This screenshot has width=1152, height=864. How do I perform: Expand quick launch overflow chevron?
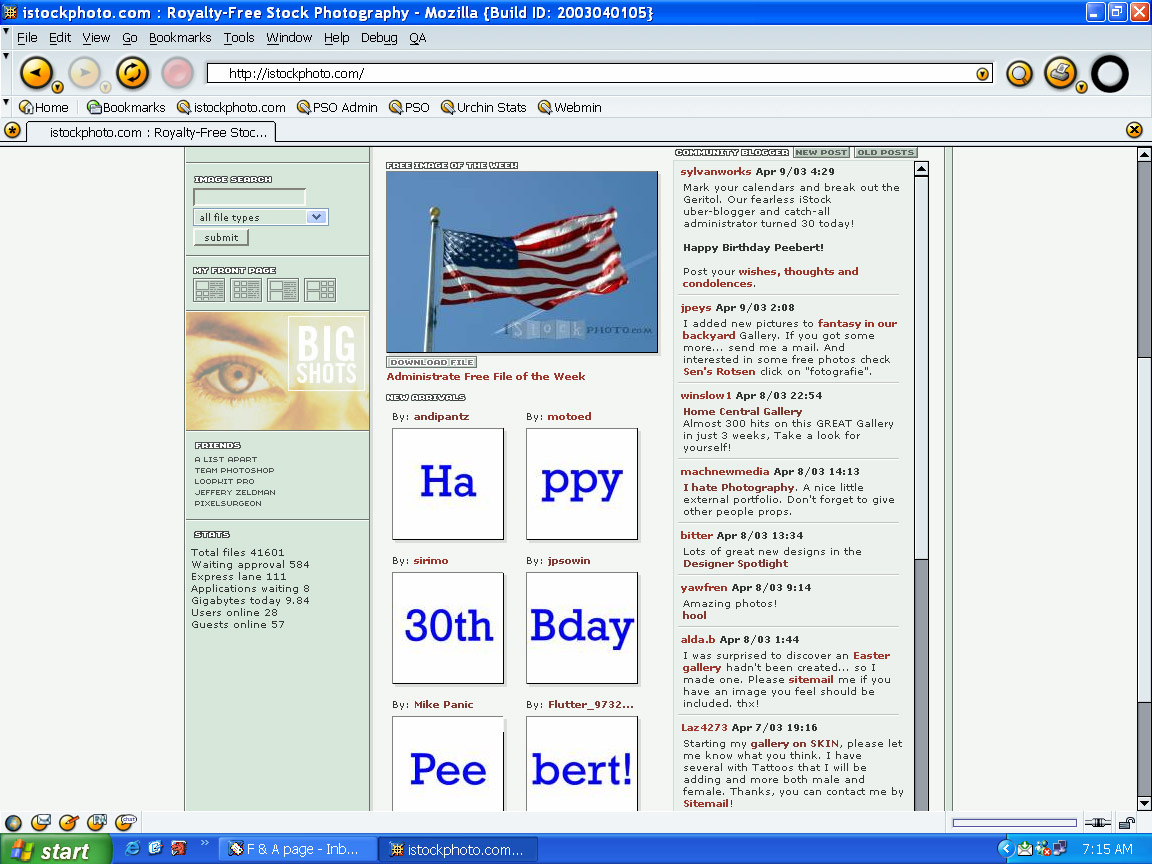coord(204,843)
